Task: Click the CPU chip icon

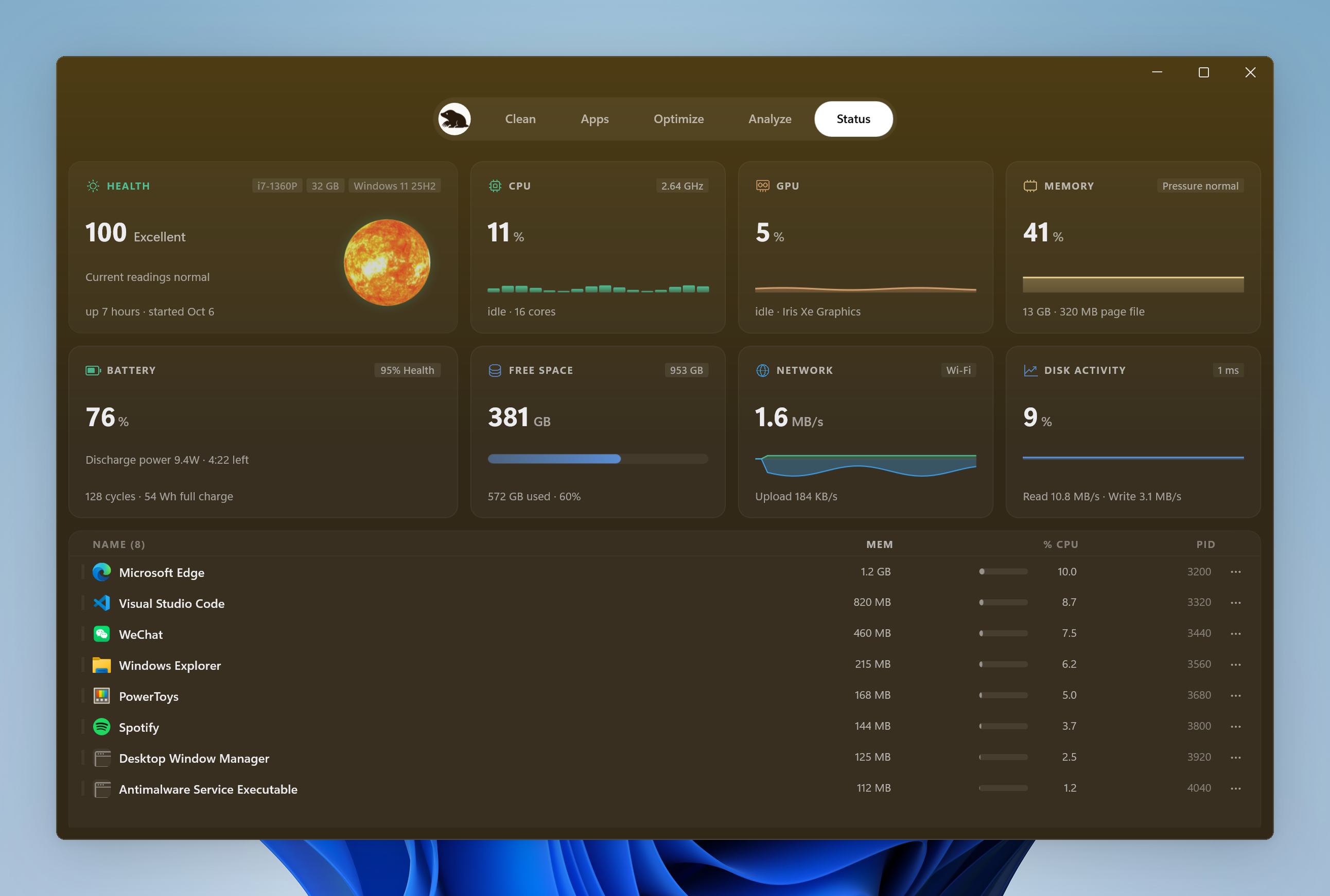Action: [x=495, y=186]
